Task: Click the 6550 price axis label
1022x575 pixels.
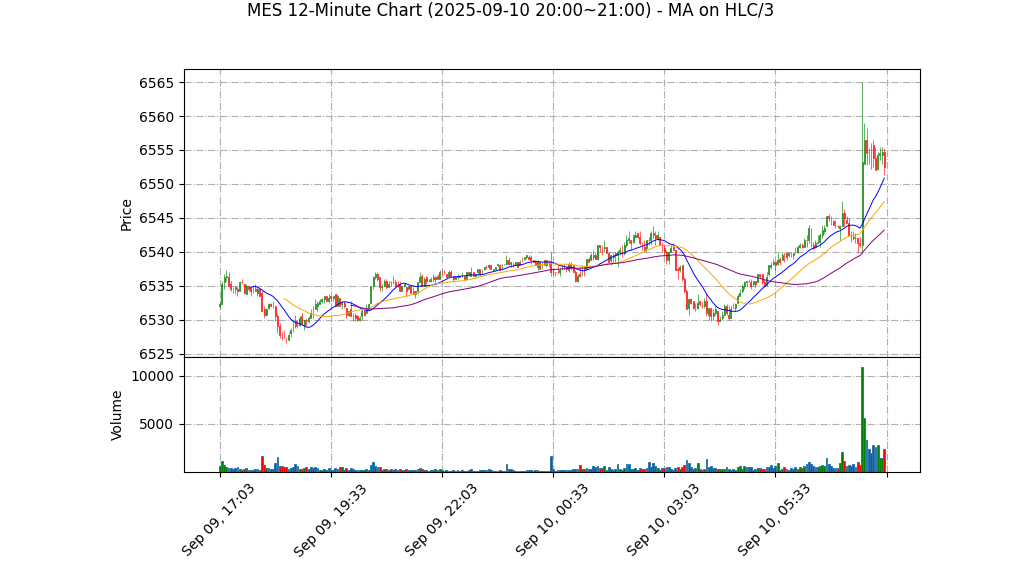Action: [x=156, y=184]
